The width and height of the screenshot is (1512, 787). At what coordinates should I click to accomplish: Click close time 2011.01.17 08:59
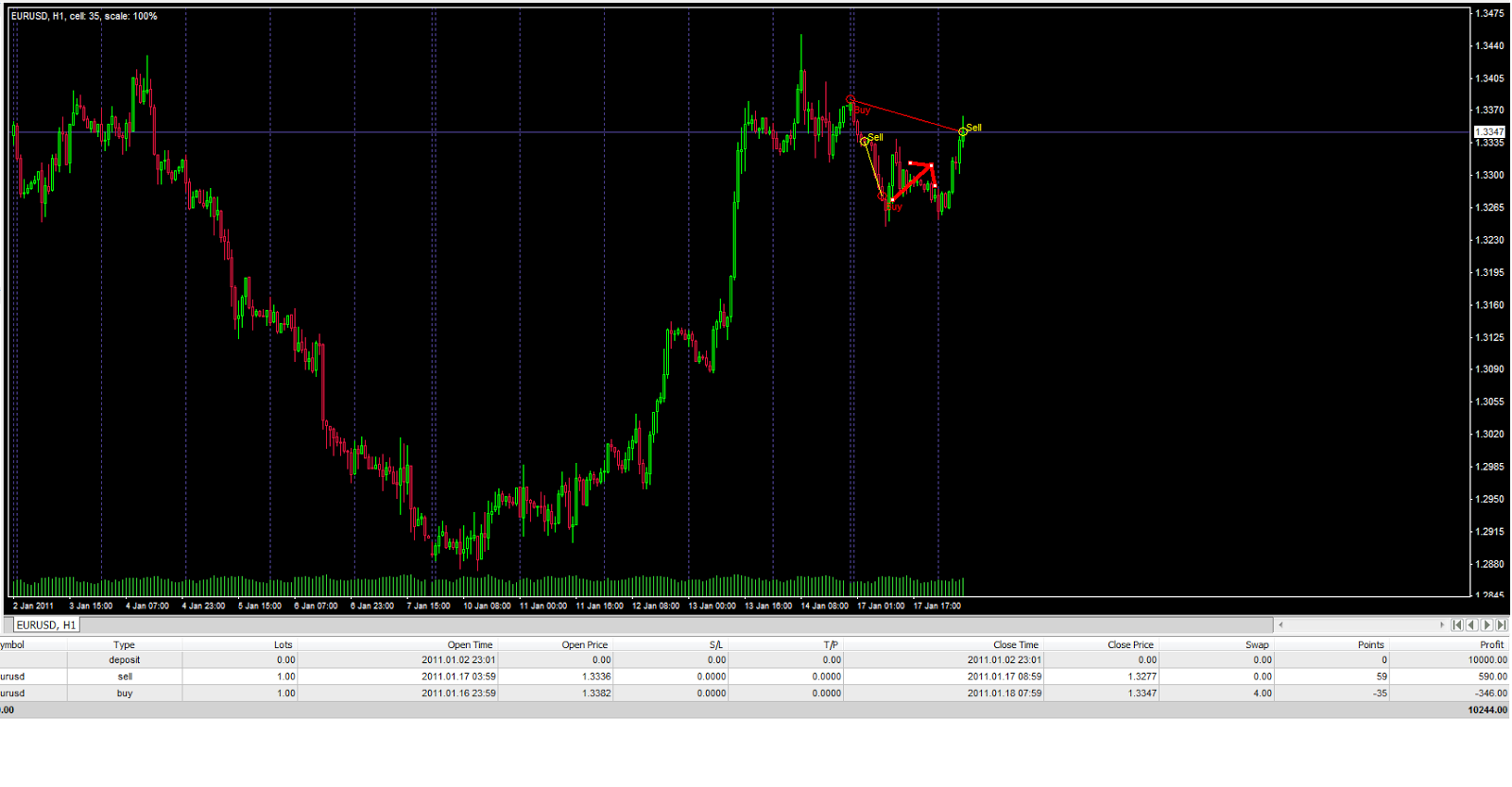[1005, 676]
